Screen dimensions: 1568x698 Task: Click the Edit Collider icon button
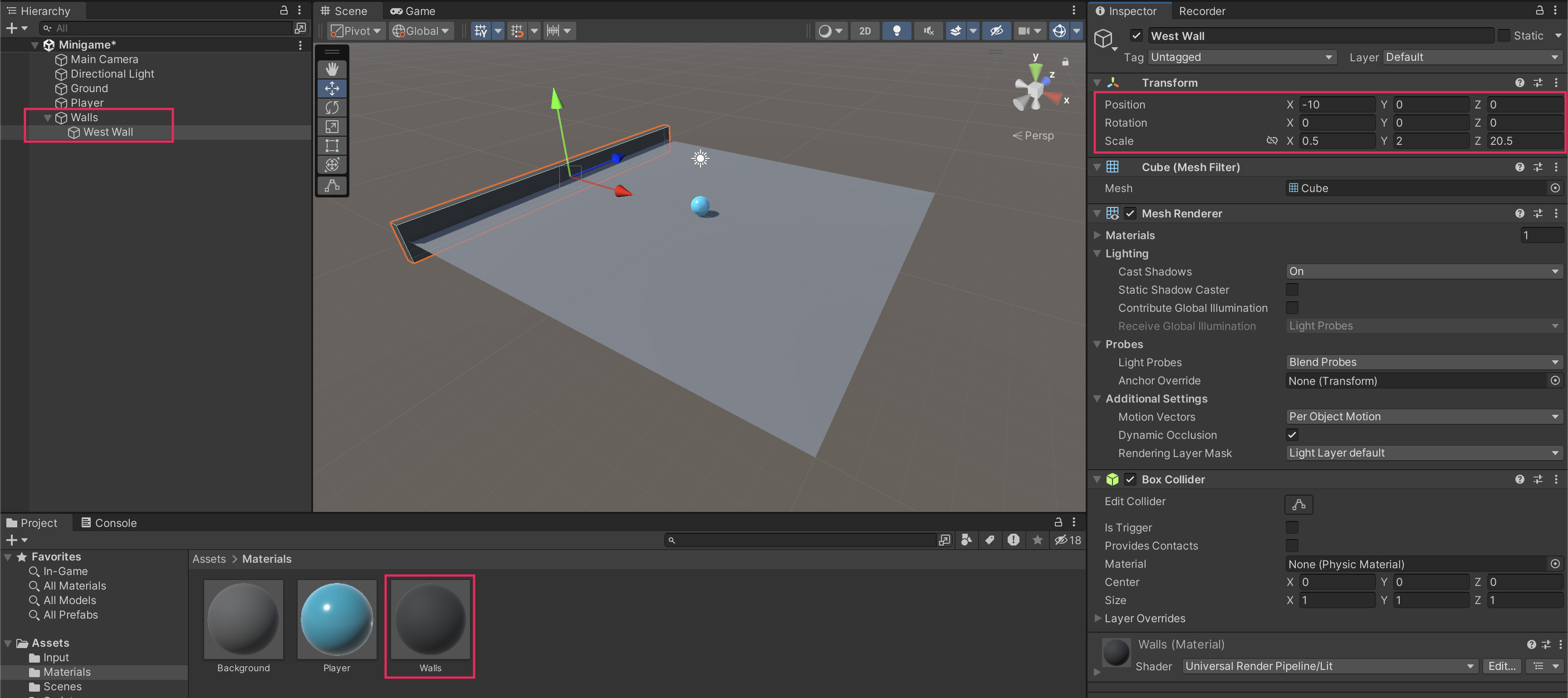point(1298,504)
